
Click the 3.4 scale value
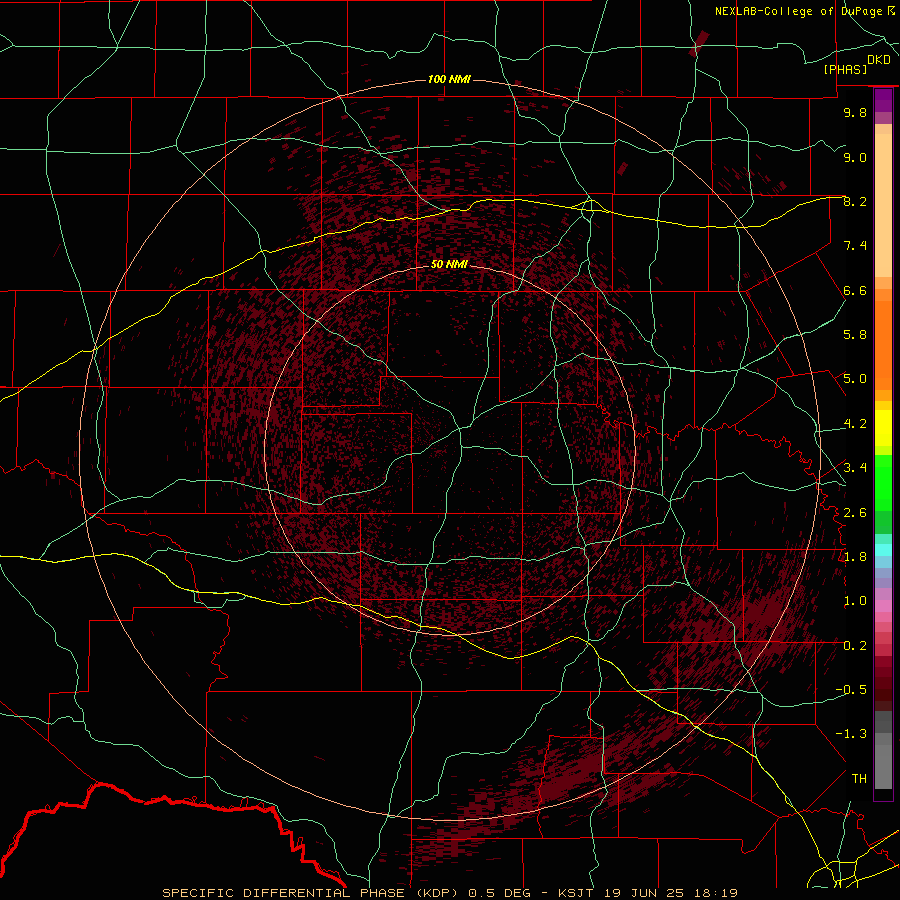point(855,468)
